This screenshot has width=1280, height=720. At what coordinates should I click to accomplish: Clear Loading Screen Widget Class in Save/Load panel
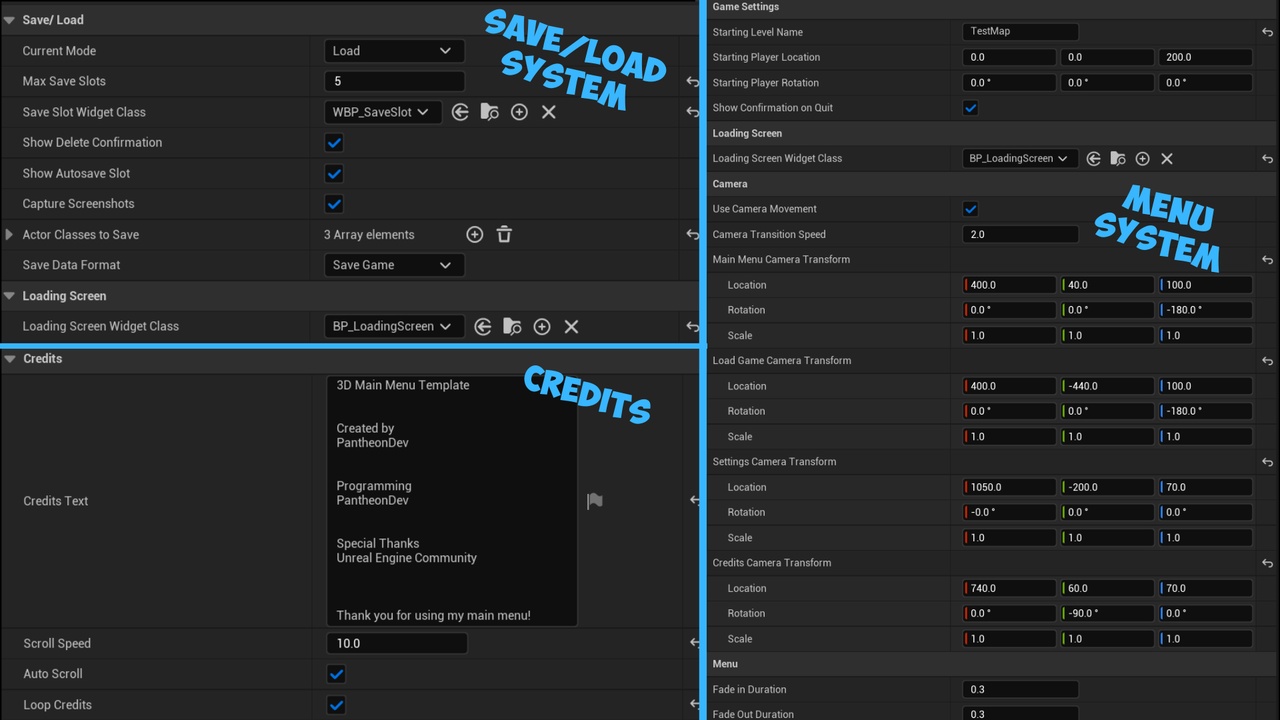coord(571,326)
